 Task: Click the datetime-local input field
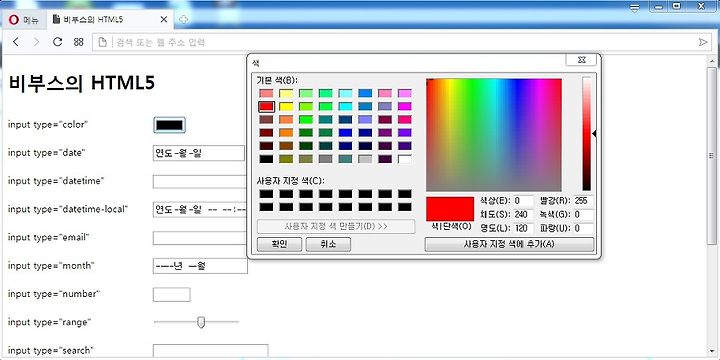200,210
